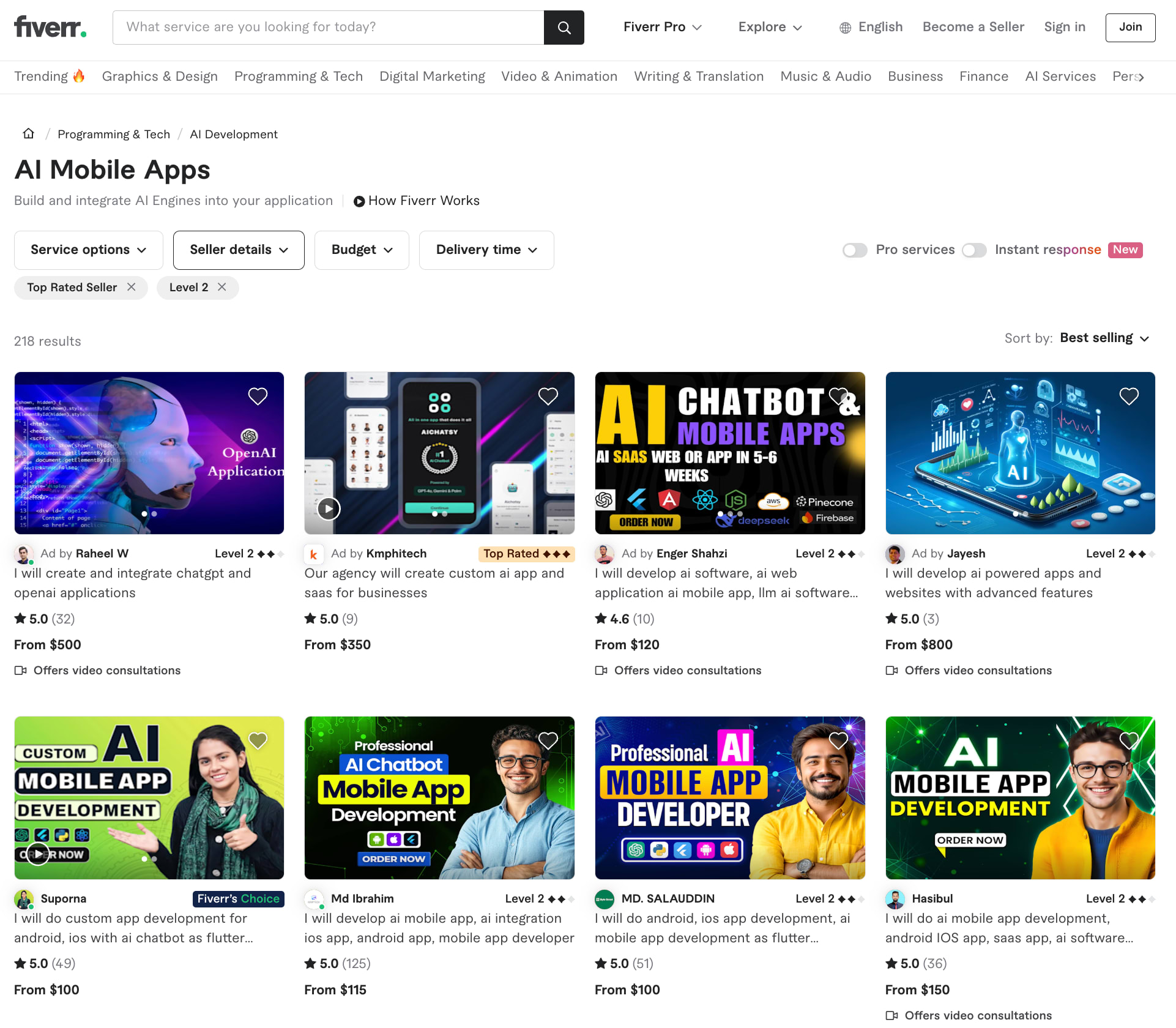Click the Sign in link
The height and width of the screenshot is (1028, 1176).
[1065, 27]
